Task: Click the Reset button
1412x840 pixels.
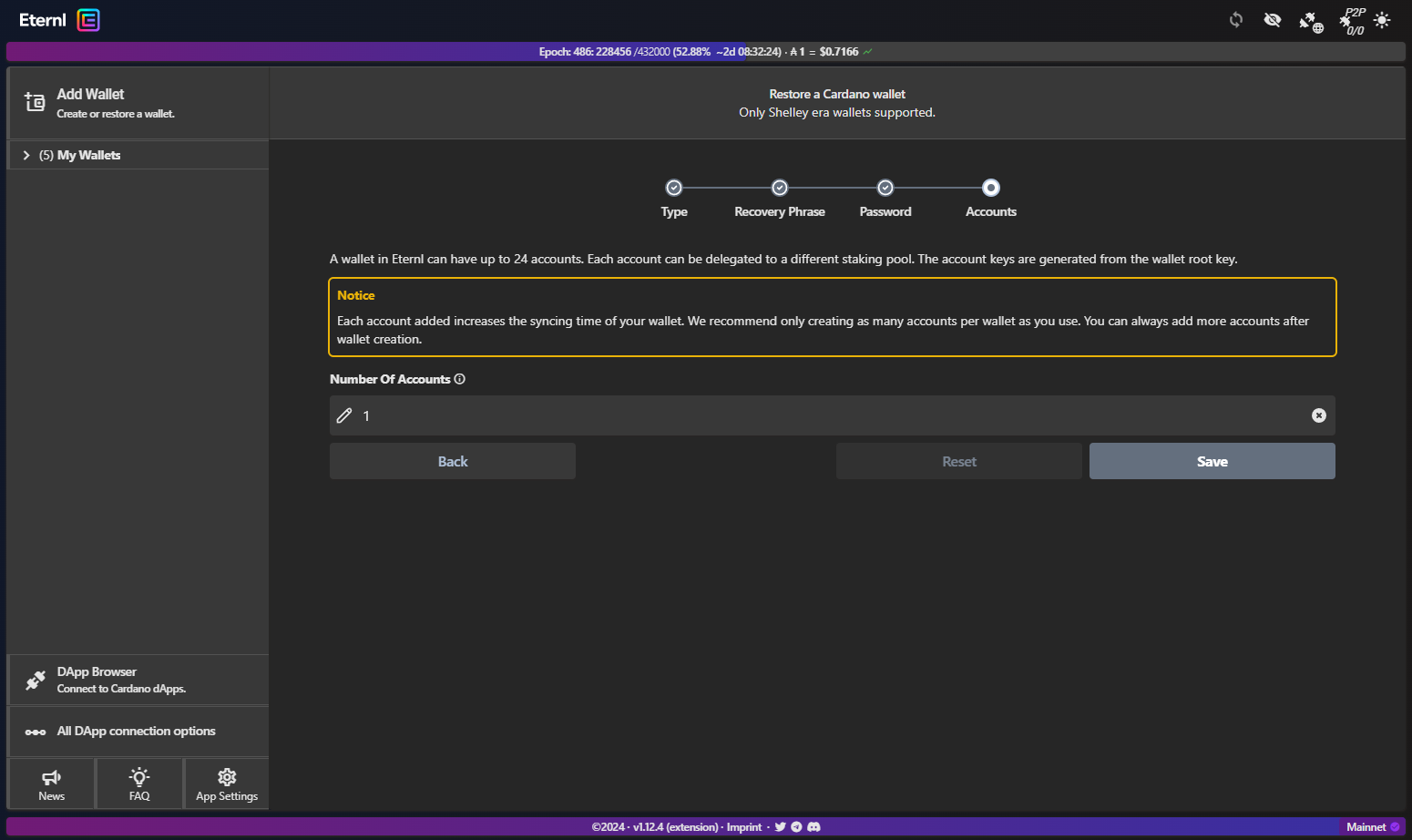Action: tap(959, 461)
